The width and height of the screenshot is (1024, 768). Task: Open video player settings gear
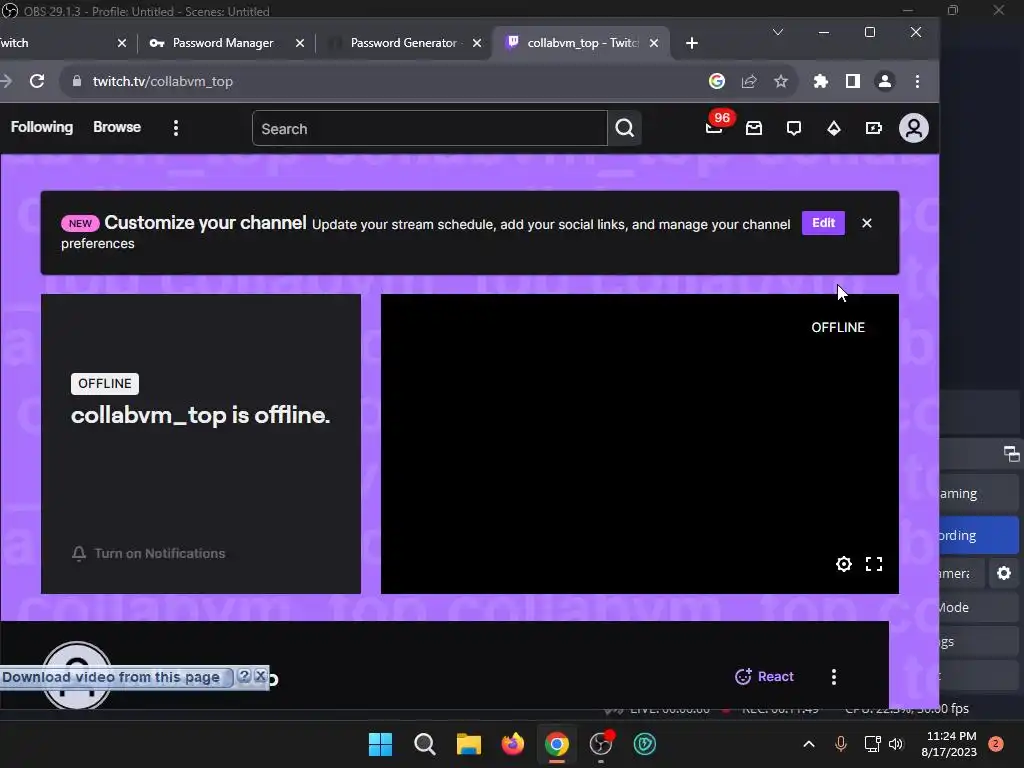click(x=844, y=564)
